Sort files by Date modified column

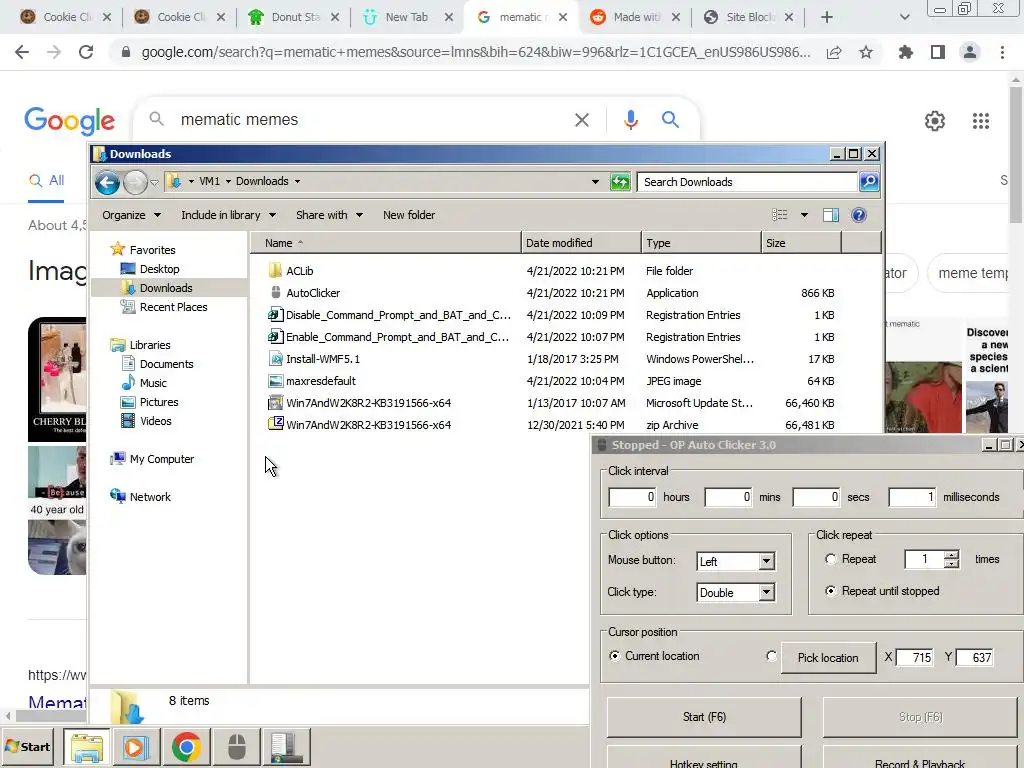(581, 243)
